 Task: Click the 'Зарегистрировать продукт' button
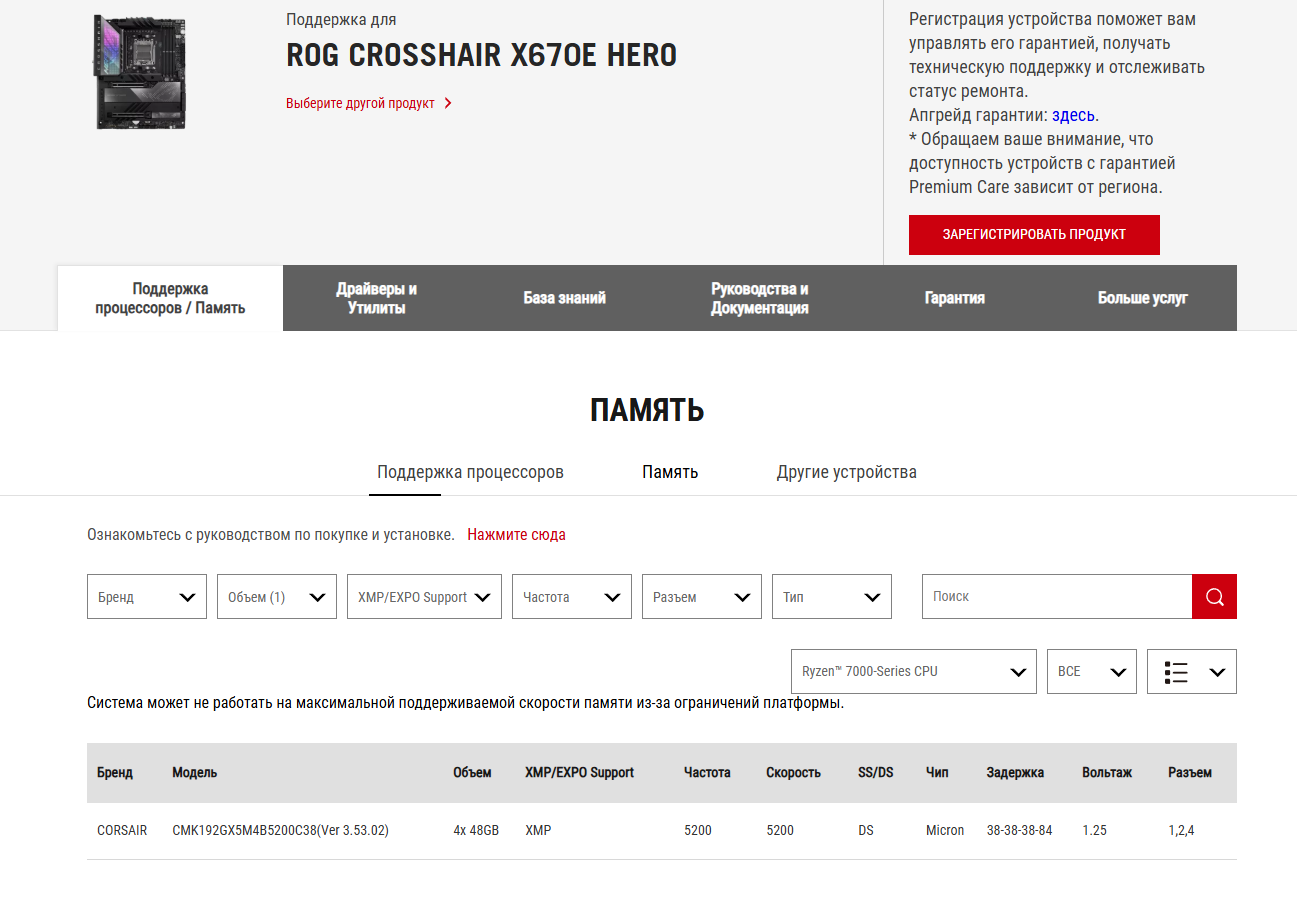tap(1034, 235)
